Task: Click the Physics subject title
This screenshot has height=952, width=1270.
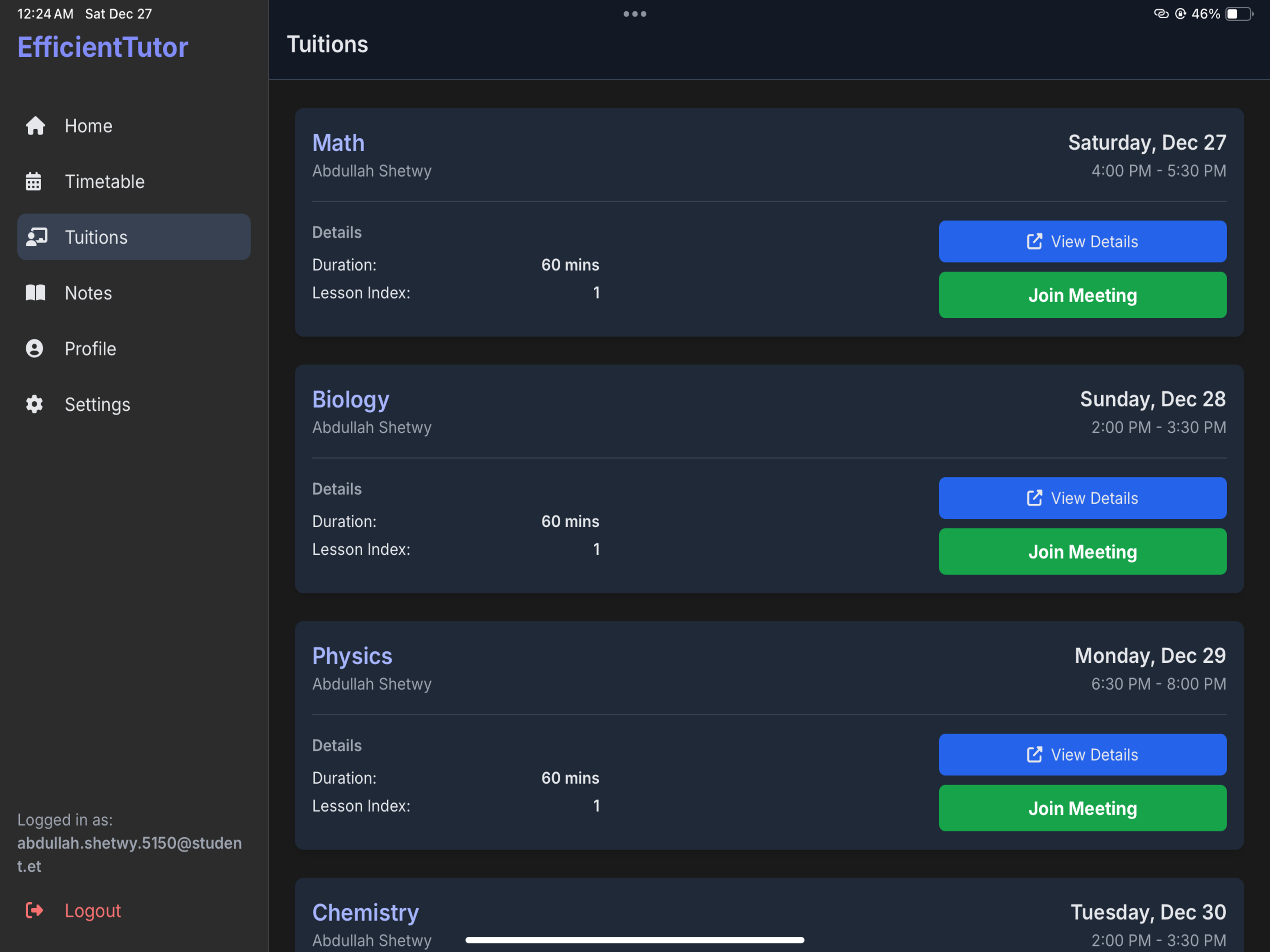Action: coord(352,656)
